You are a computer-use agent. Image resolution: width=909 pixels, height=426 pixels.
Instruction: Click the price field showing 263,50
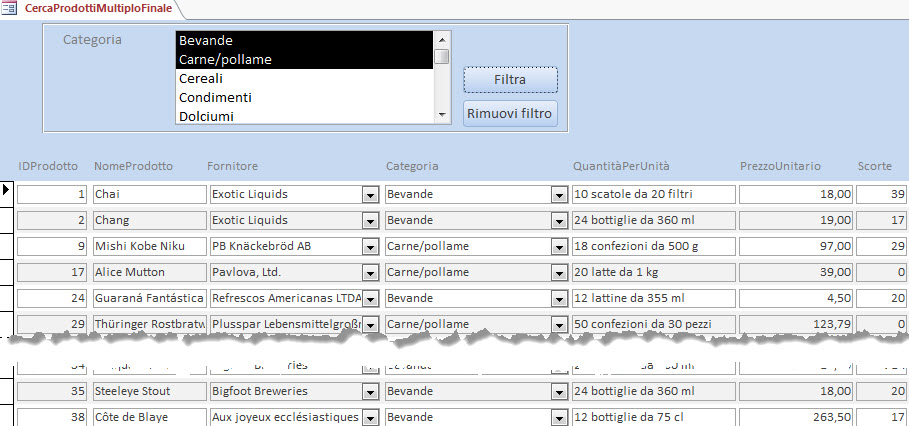coord(796,418)
